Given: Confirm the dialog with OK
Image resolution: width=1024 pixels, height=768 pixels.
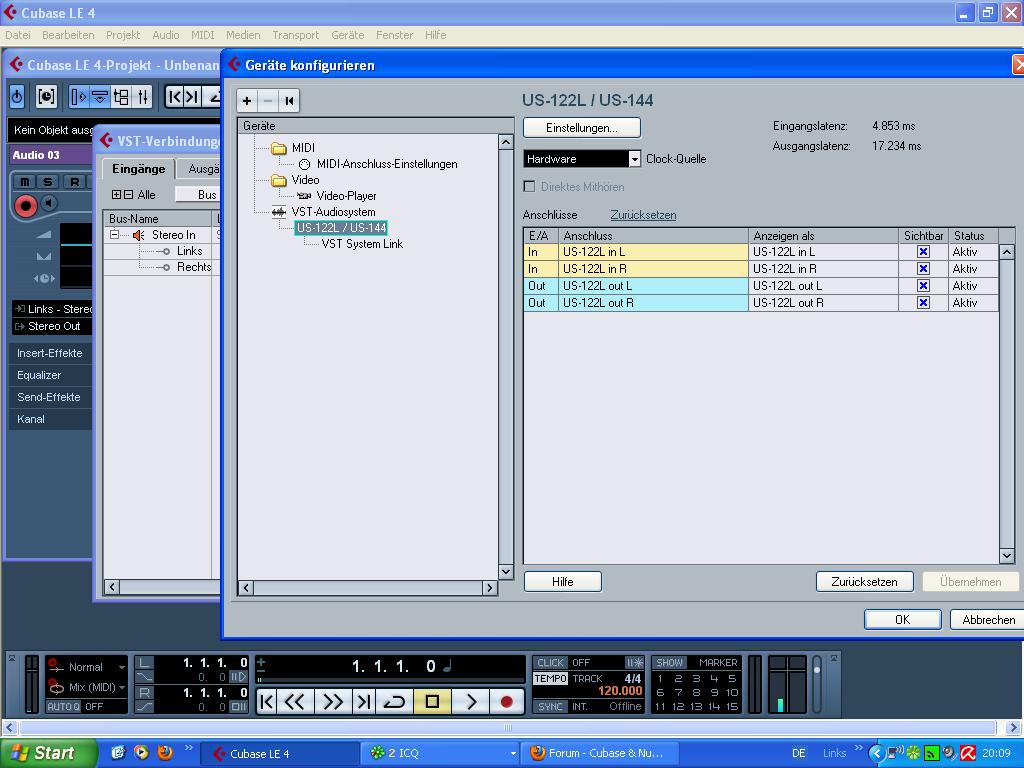Looking at the screenshot, I should pyautogui.click(x=903, y=620).
